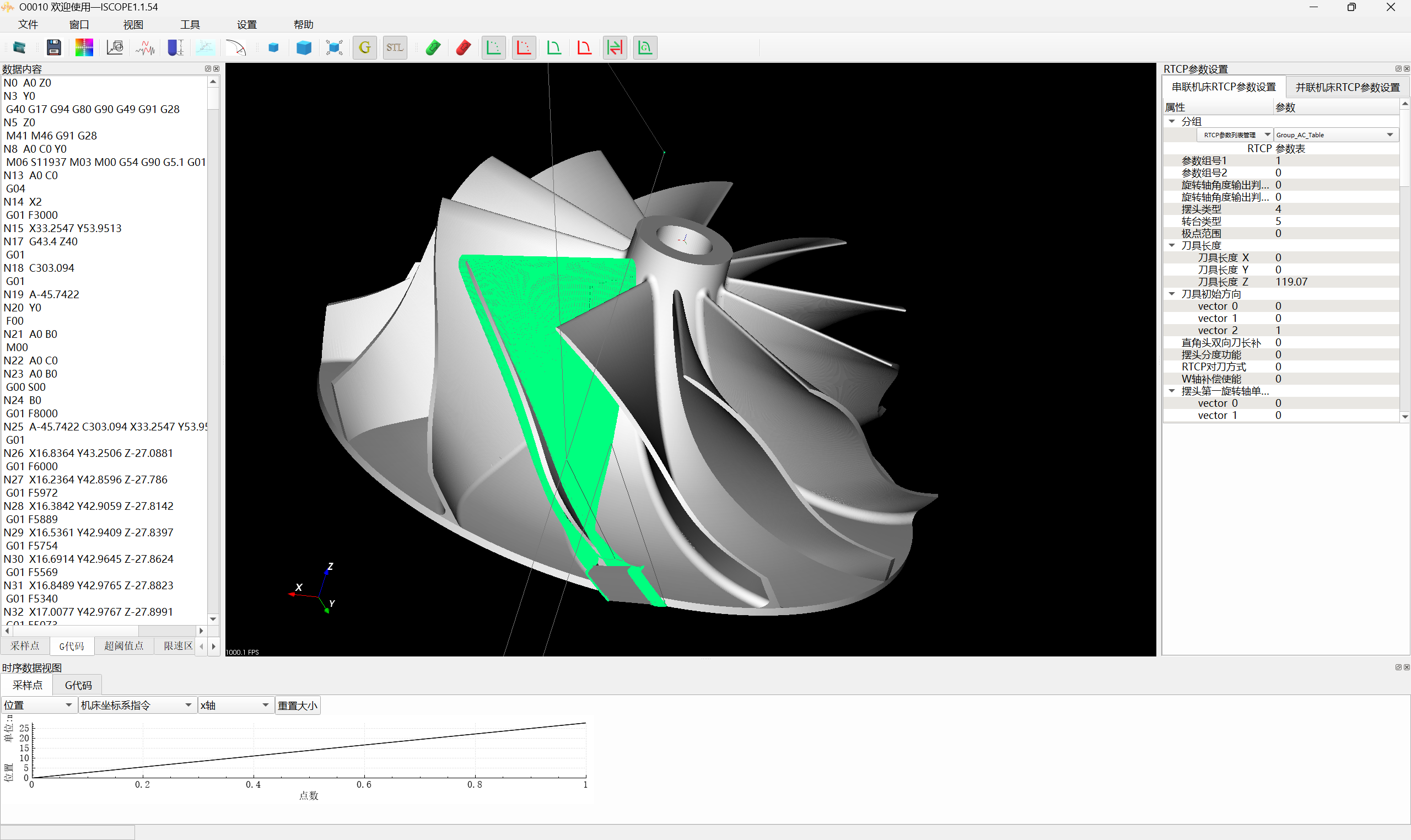Select the large blue cube icon
1411x840 pixels.
click(x=304, y=47)
